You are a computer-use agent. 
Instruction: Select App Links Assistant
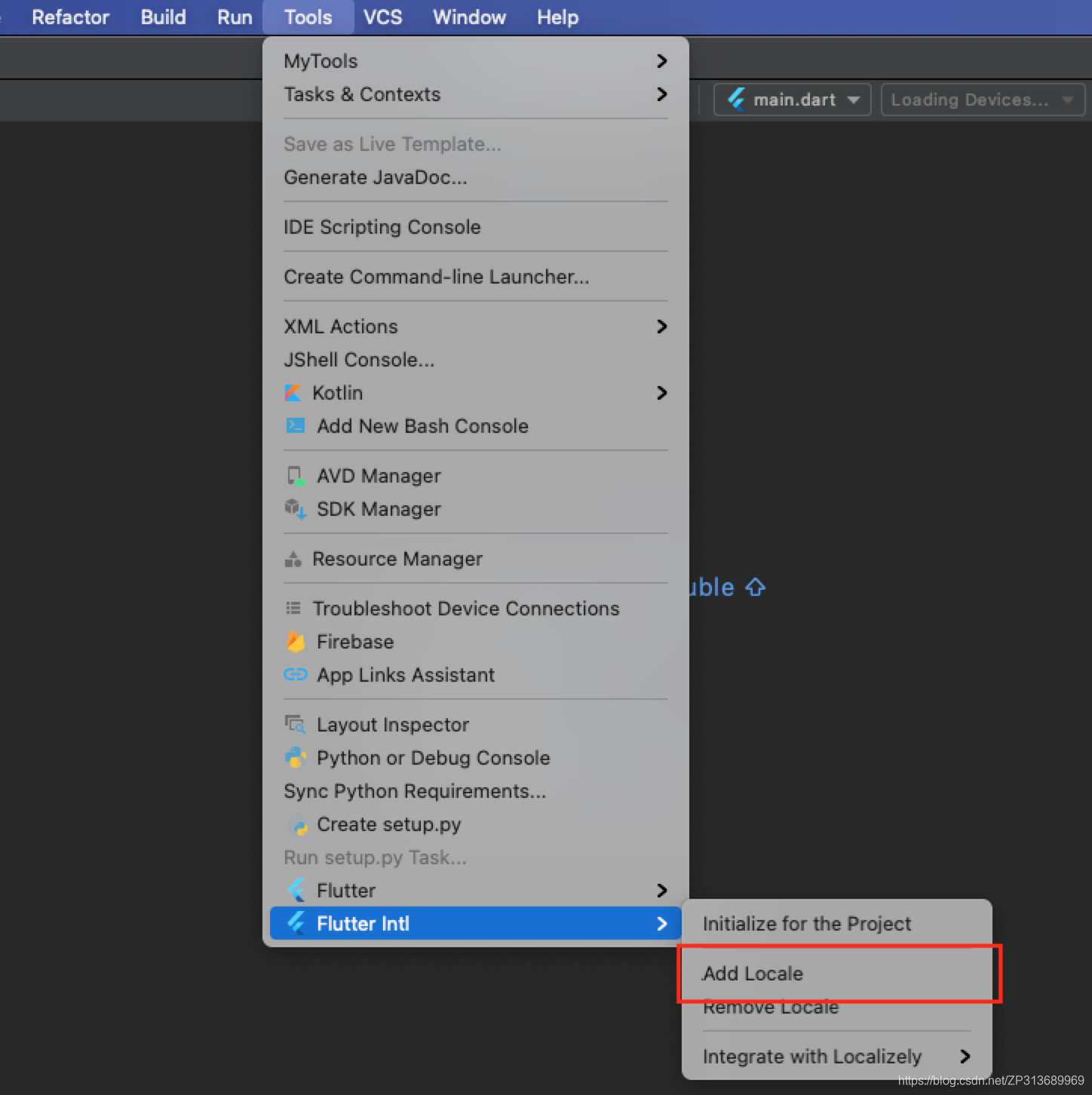476,675
